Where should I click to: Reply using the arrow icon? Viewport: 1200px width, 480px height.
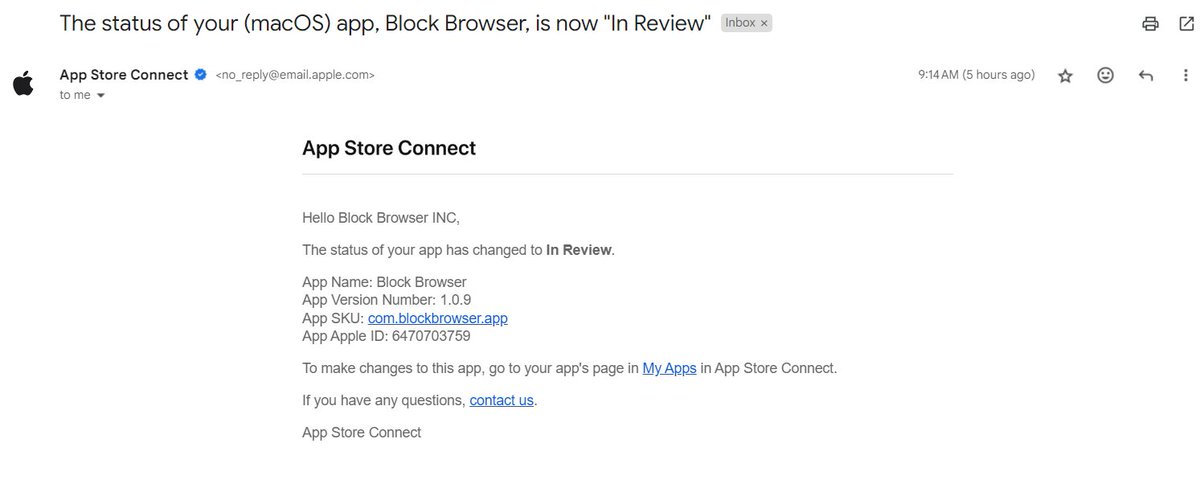pyautogui.click(x=1146, y=76)
